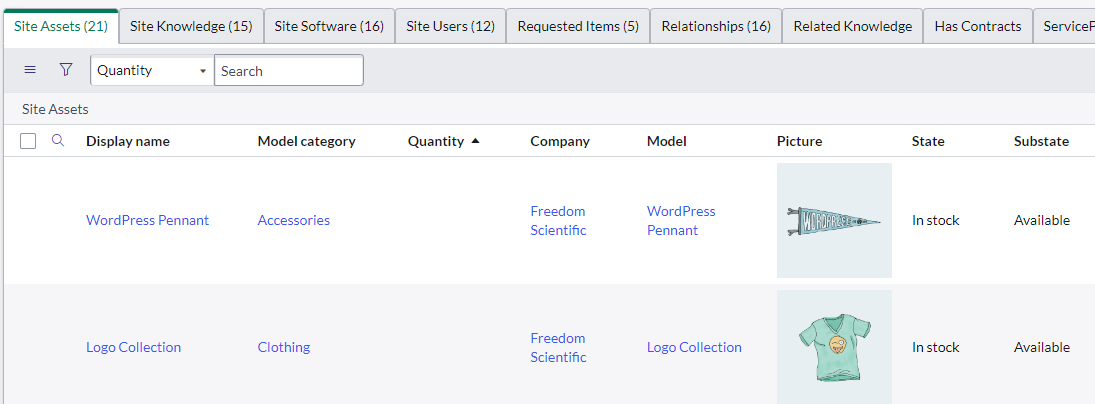Viewport: 1095px width, 404px height.
Task: Click the Accessories model category link
Action: 293,220
